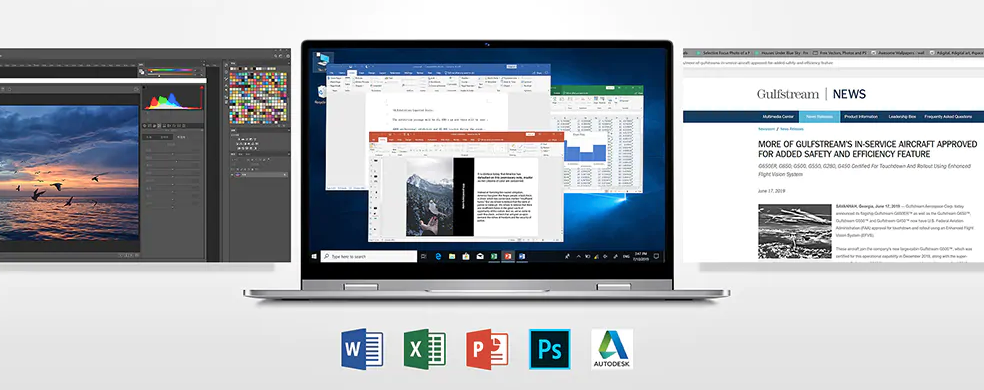Click the Autodesk logo icon
Viewport: 984px width, 390px height.
point(612,349)
